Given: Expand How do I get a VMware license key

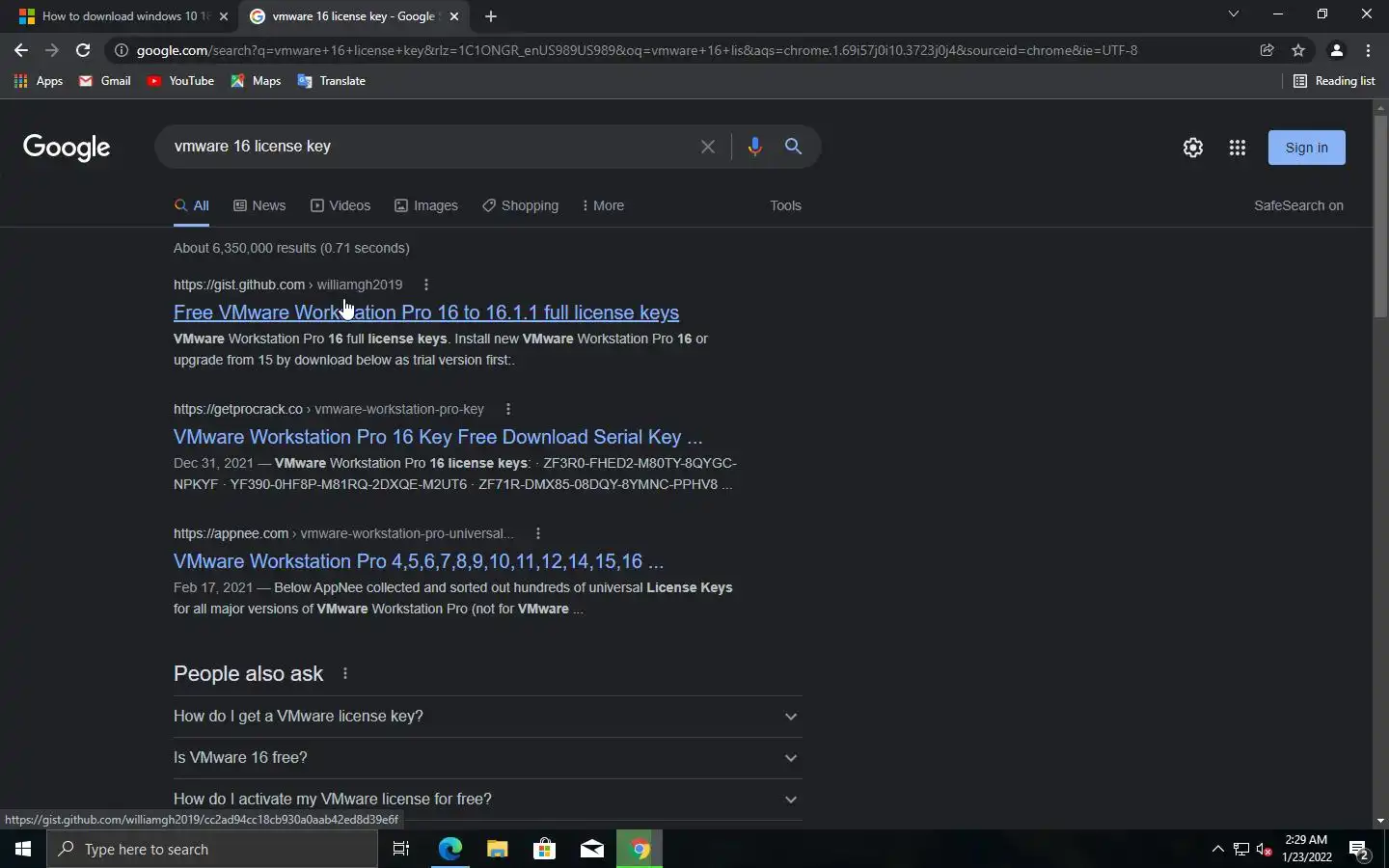Looking at the screenshot, I should tap(487, 717).
